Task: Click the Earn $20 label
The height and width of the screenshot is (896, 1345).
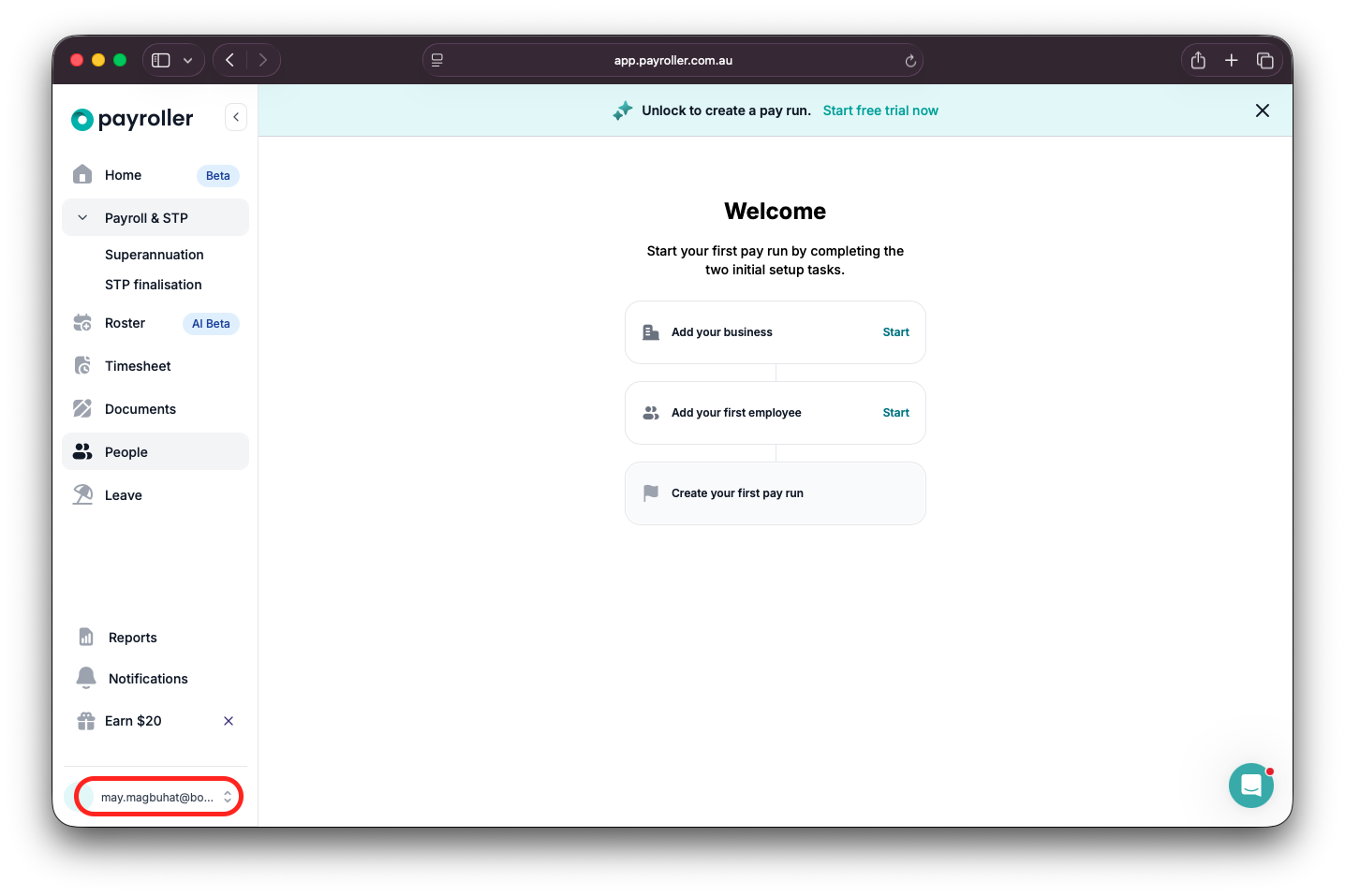Action: click(133, 721)
